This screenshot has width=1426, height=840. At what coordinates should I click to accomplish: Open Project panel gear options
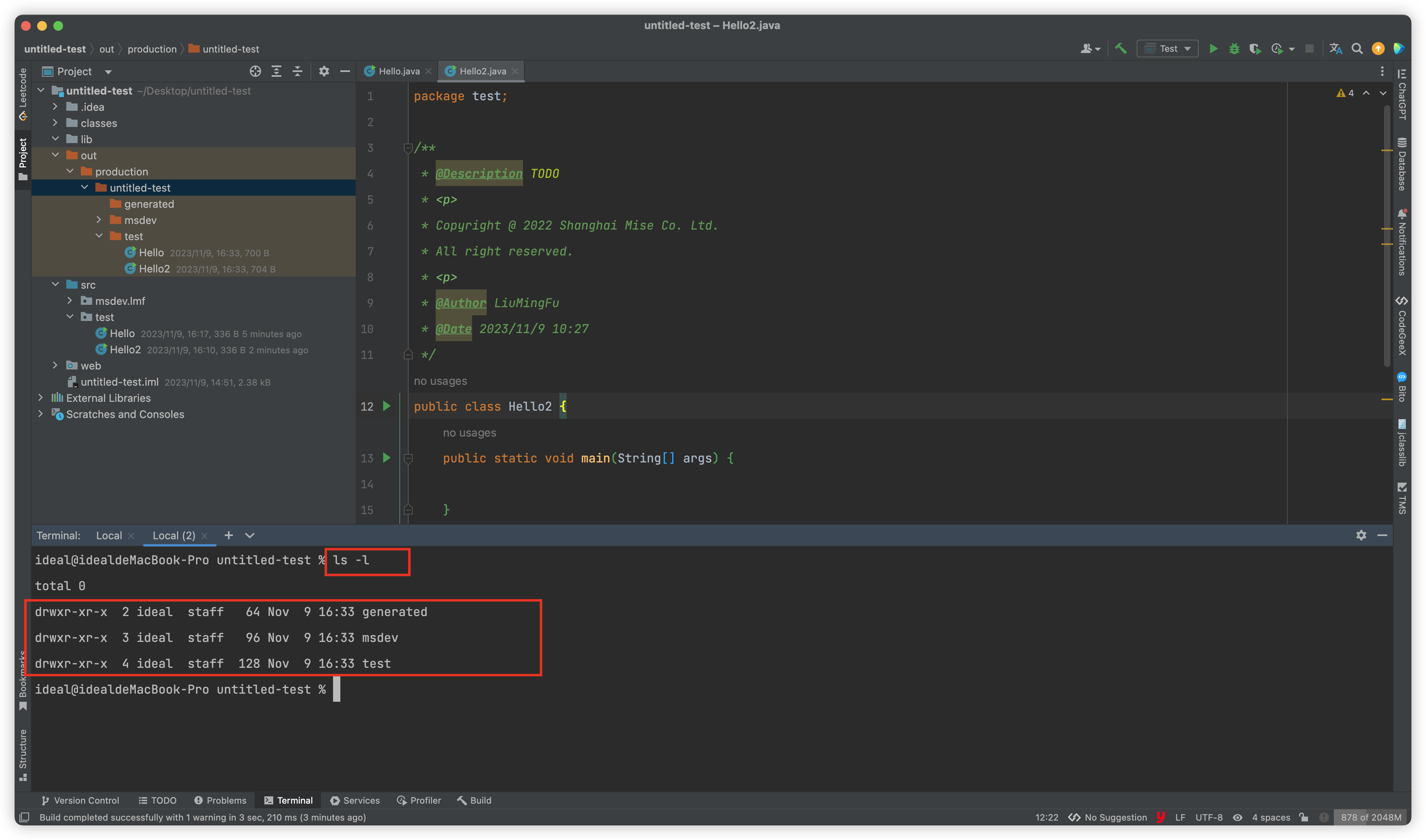[324, 71]
